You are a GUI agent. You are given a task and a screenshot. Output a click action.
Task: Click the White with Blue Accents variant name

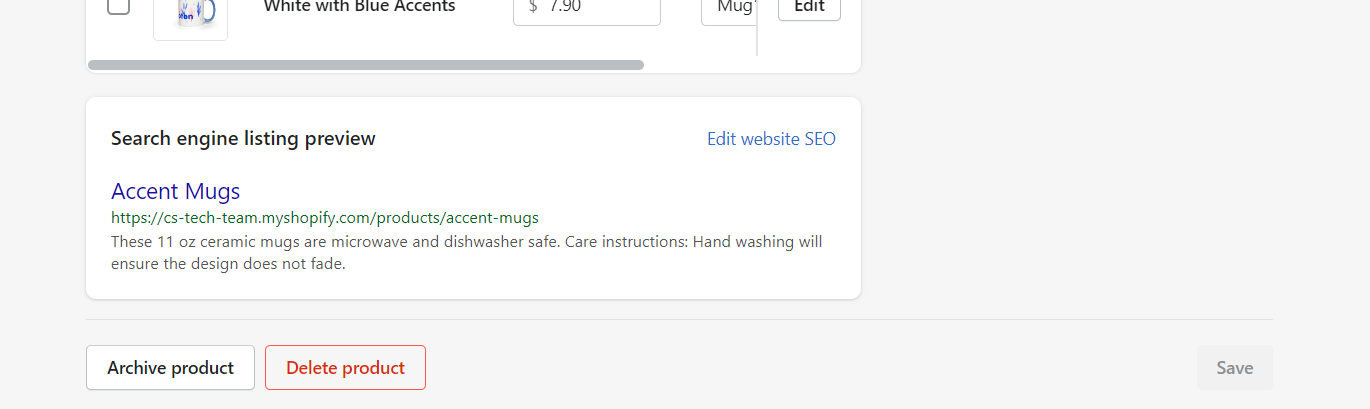point(359,7)
